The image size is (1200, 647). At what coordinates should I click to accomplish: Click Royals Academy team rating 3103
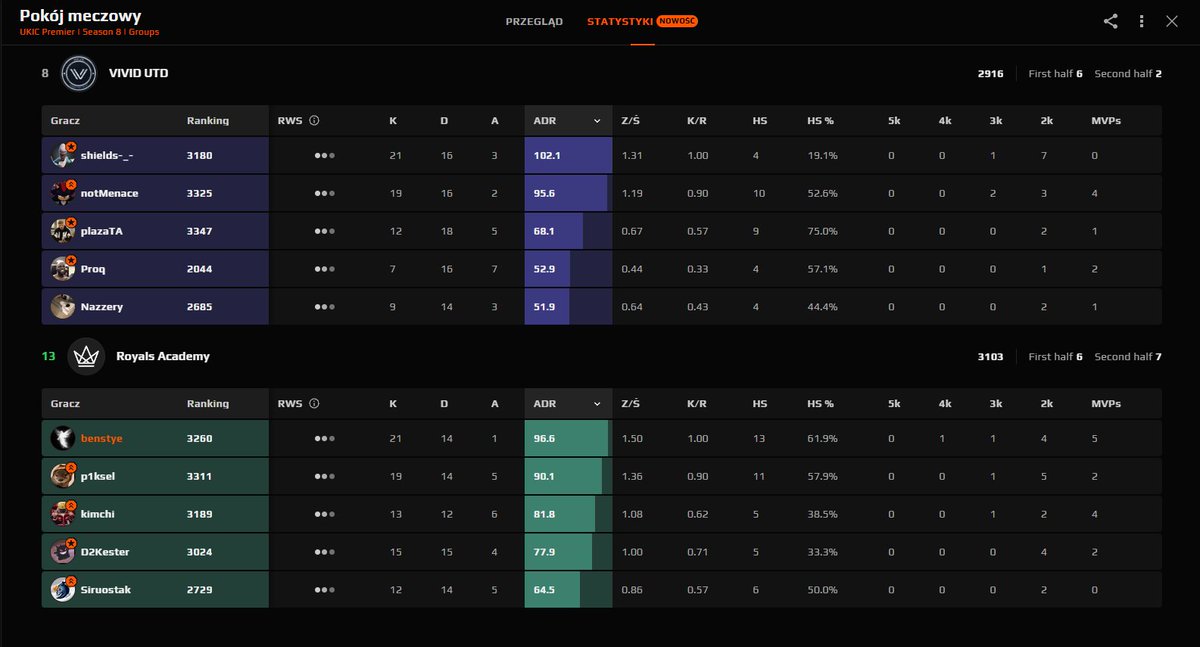tap(991, 357)
